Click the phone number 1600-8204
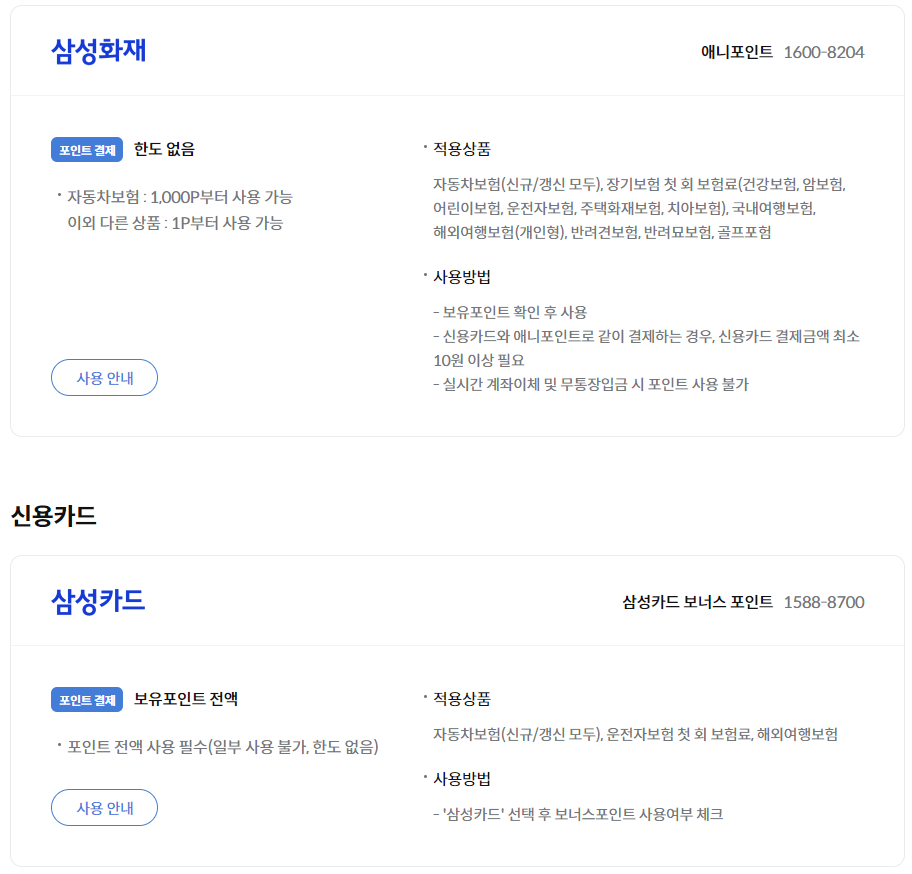 coord(829,52)
